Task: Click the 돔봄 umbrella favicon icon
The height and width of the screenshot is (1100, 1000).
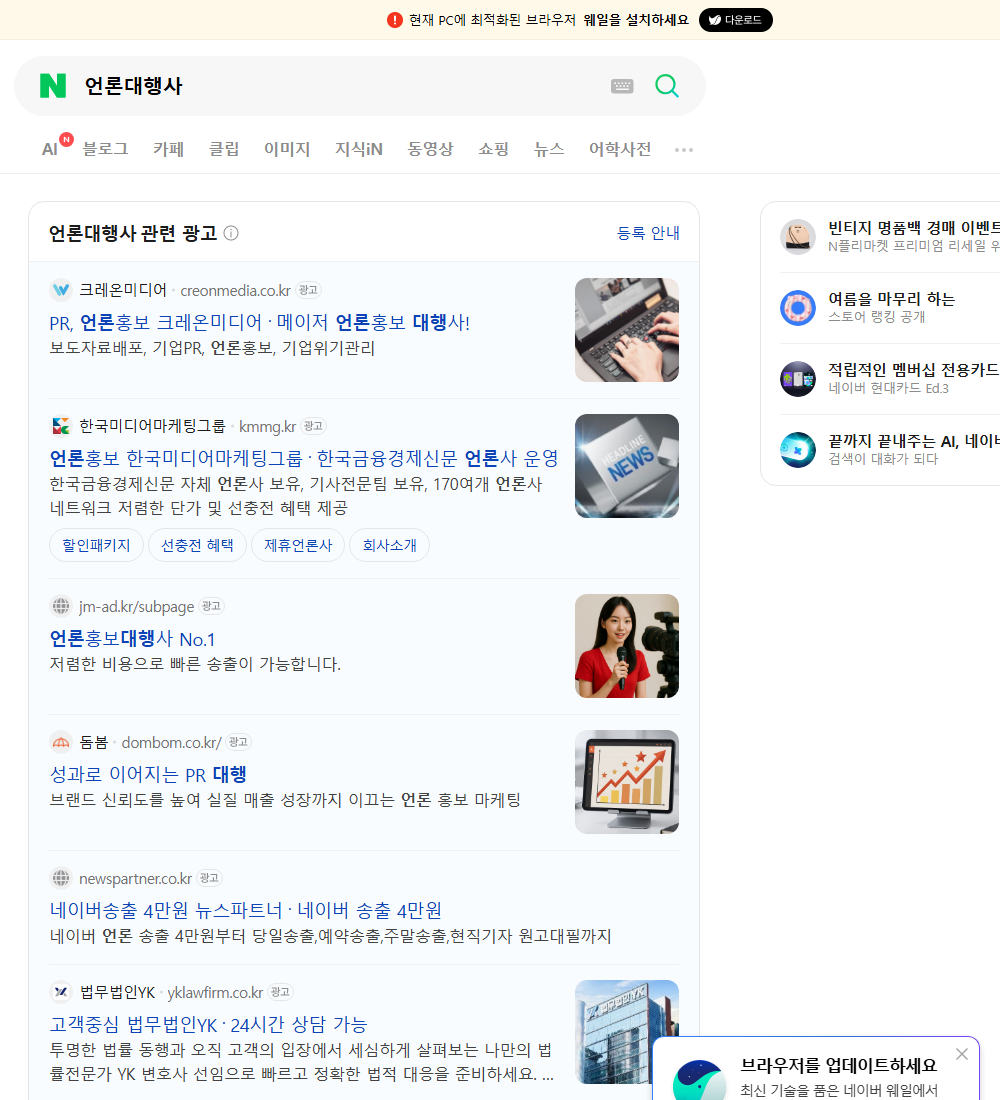Action: click(x=61, y=742)
